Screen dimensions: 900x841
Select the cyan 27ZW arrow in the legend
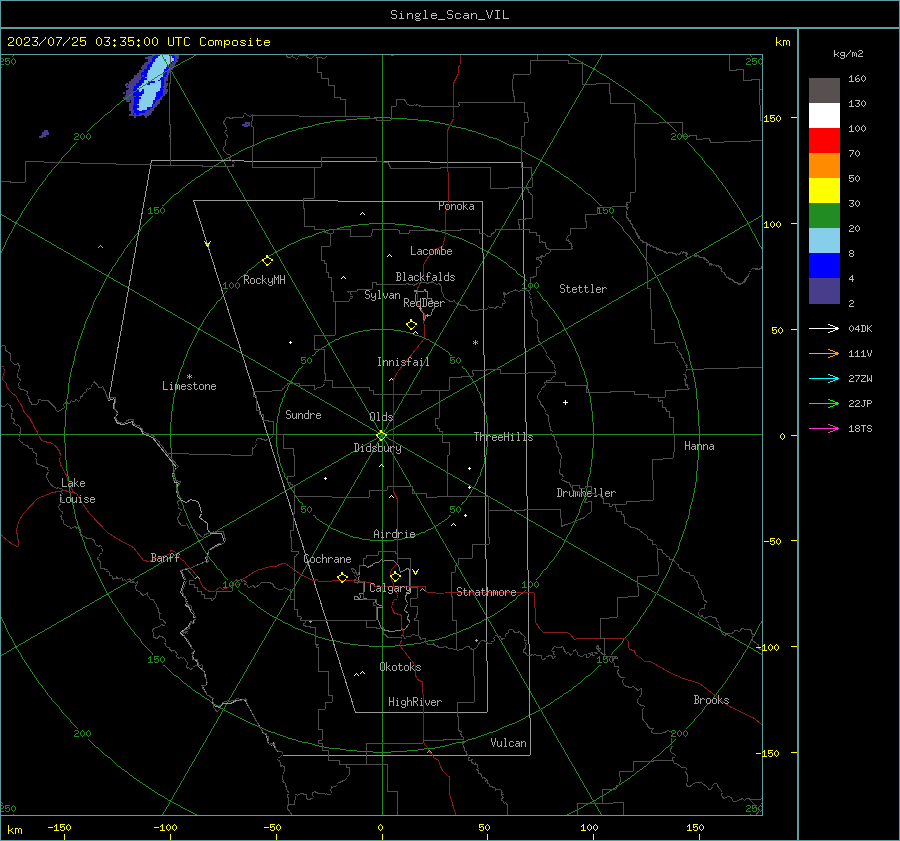(824, 378)
